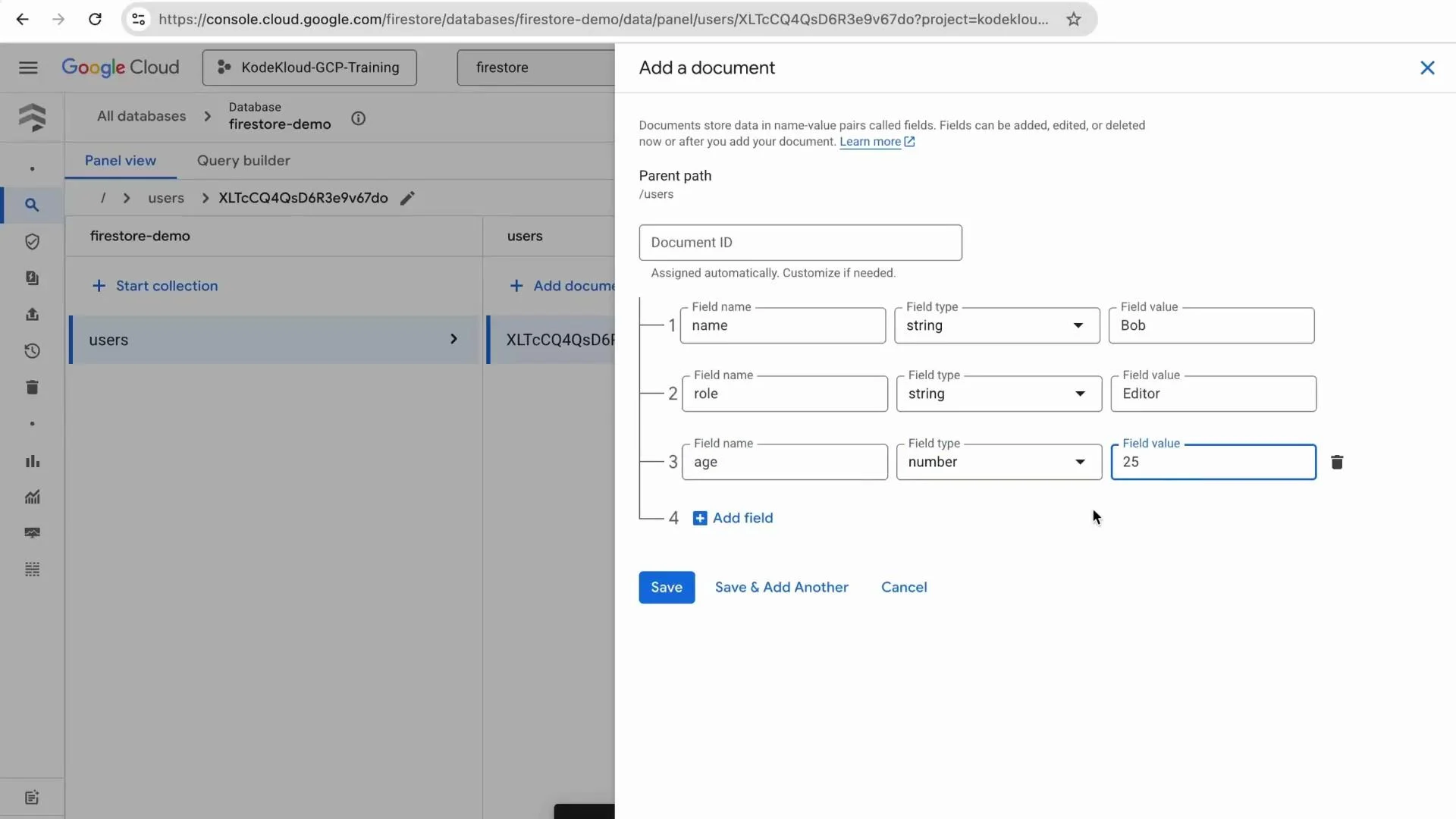Image resolution: width=1456 pixels, height=819 pixels.
Task: Click the Field name input containing name
Action: (x=783, y=325)
